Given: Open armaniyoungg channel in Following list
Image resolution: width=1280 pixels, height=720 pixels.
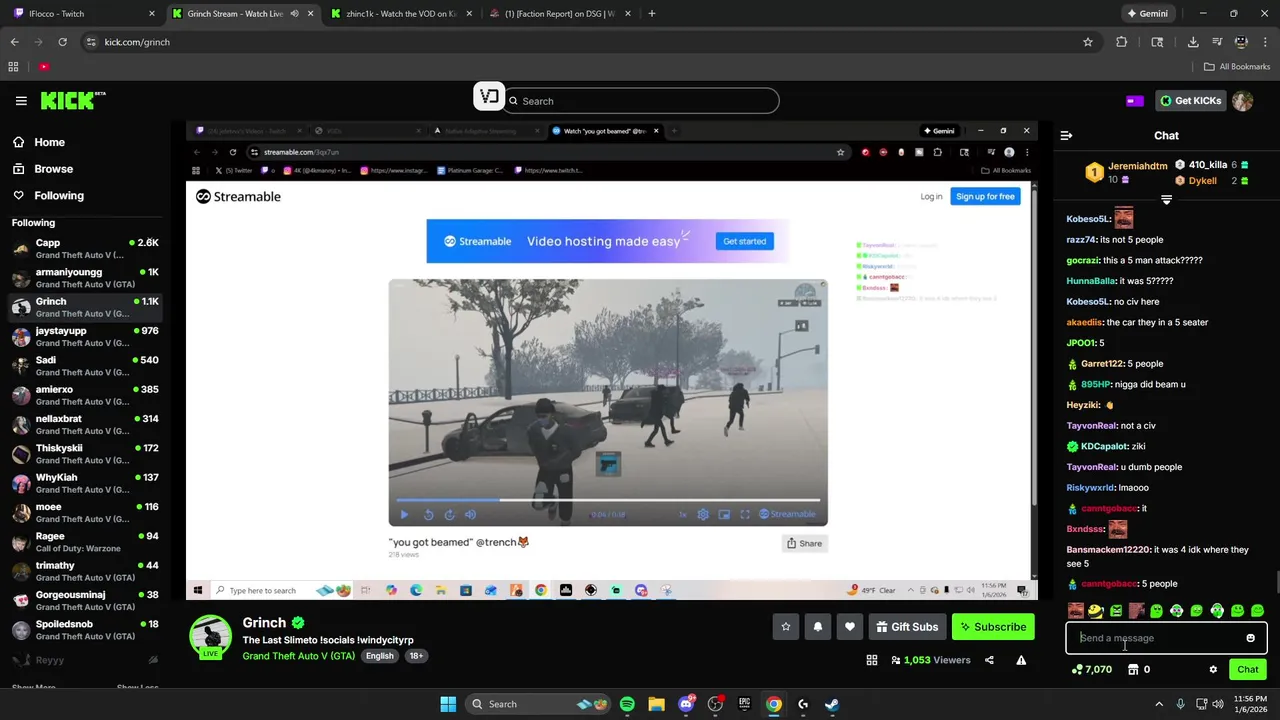Looking at the screenshot, I should coord(84,278).
